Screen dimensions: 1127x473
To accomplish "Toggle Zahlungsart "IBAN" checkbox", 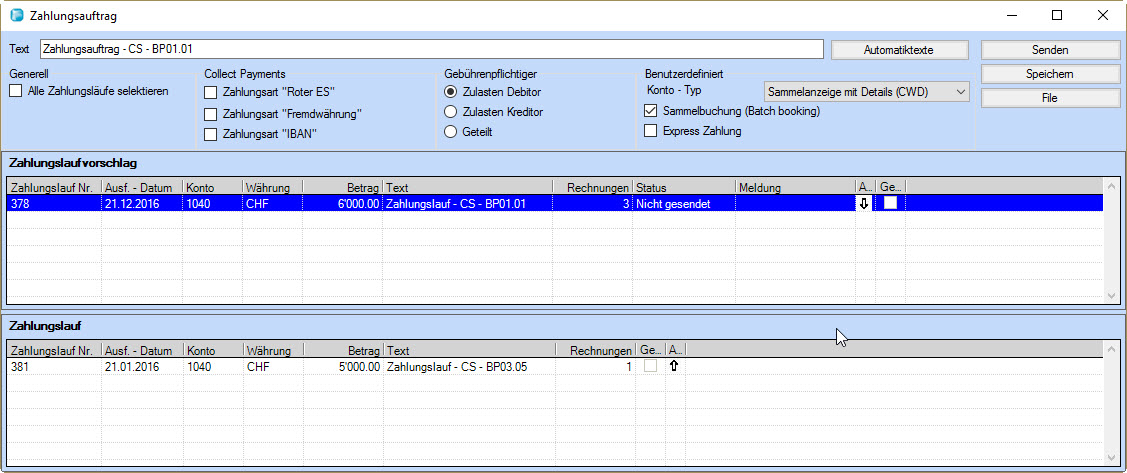I will 210,134.
